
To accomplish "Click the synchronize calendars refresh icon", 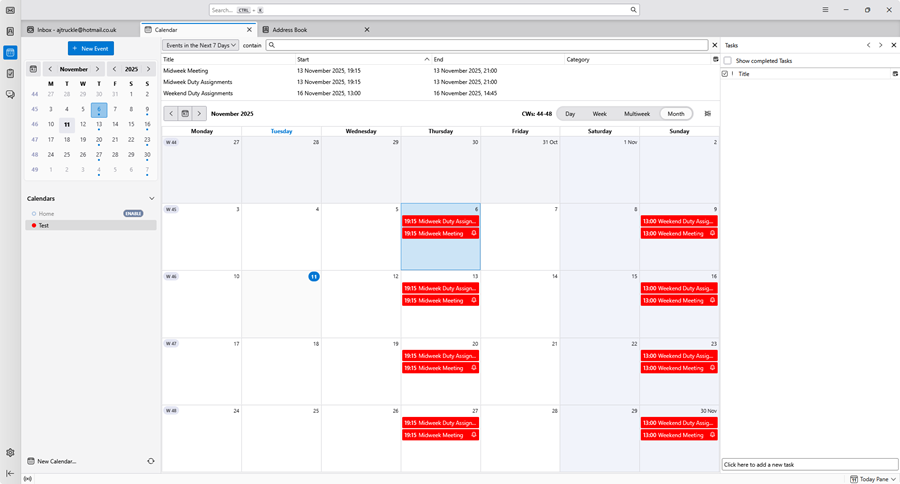I will click(151, 461).
